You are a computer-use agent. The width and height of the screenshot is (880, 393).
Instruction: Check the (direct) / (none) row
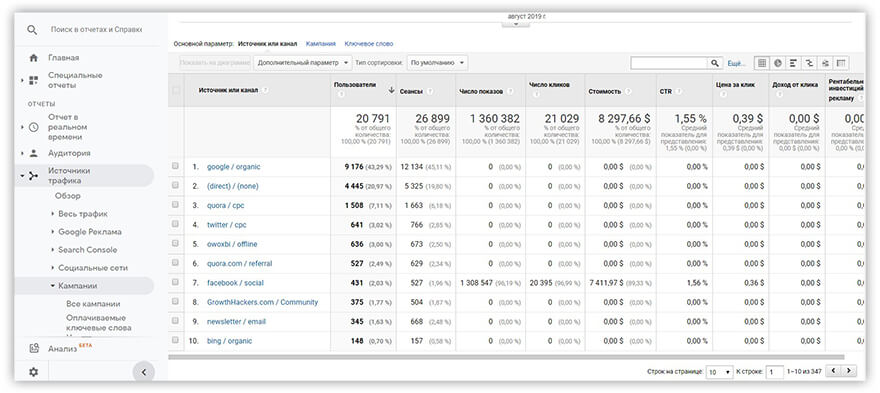click(x=175, y=186)
